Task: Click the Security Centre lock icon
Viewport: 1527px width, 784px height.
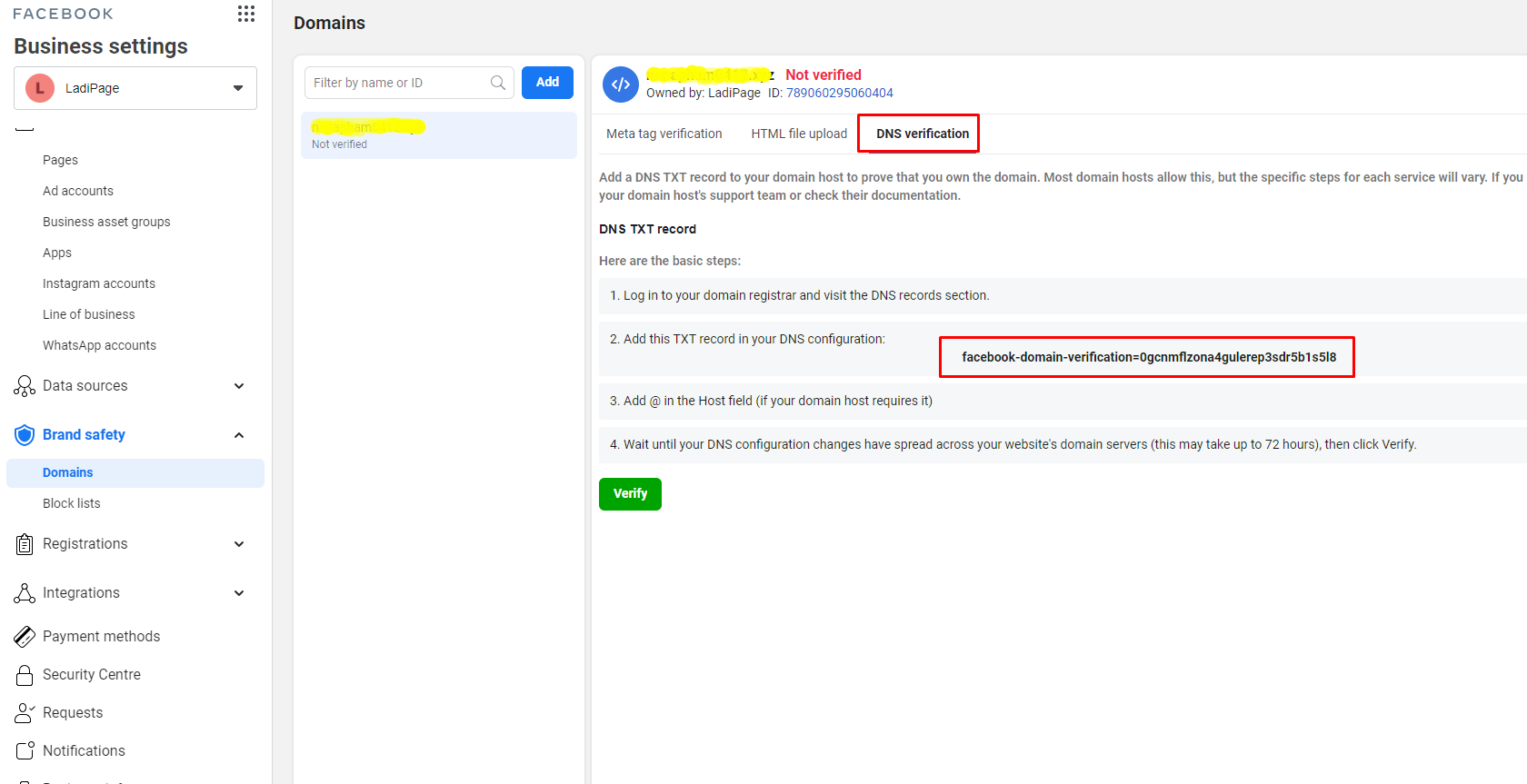Action: coord(25,675)
